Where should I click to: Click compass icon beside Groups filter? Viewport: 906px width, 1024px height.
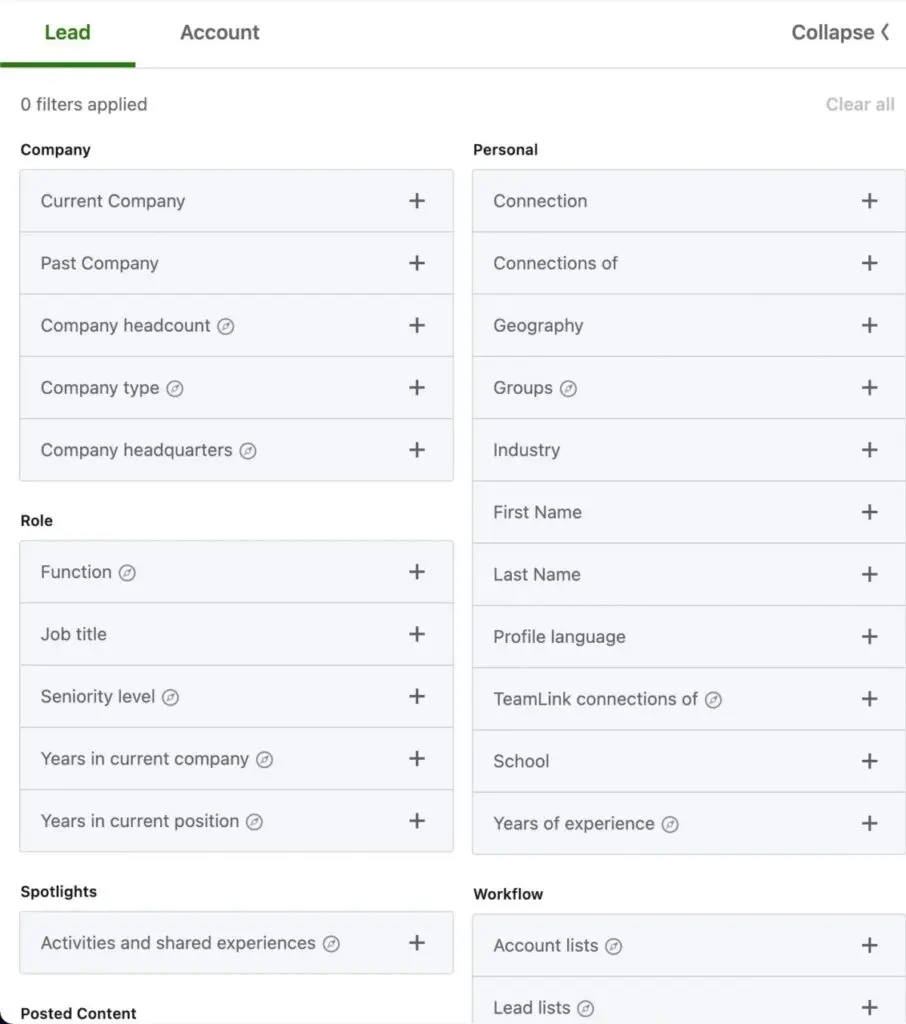coord(568,389)
